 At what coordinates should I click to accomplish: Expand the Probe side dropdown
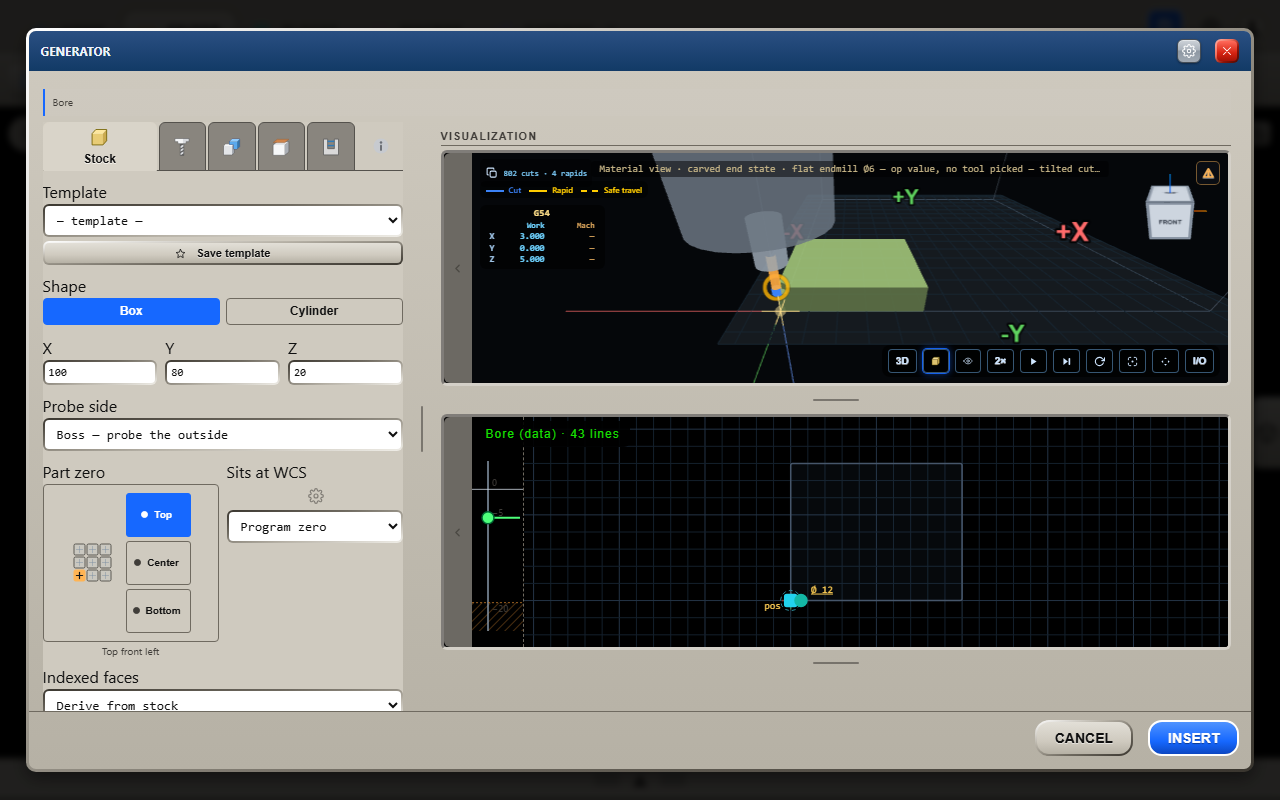(222, 434)
